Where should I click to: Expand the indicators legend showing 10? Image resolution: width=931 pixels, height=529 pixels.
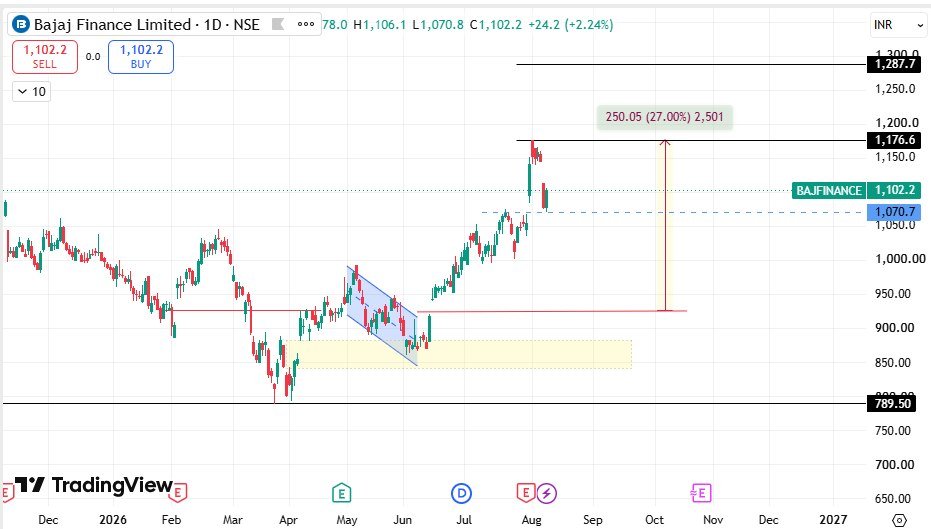click(x=31, y=91)
